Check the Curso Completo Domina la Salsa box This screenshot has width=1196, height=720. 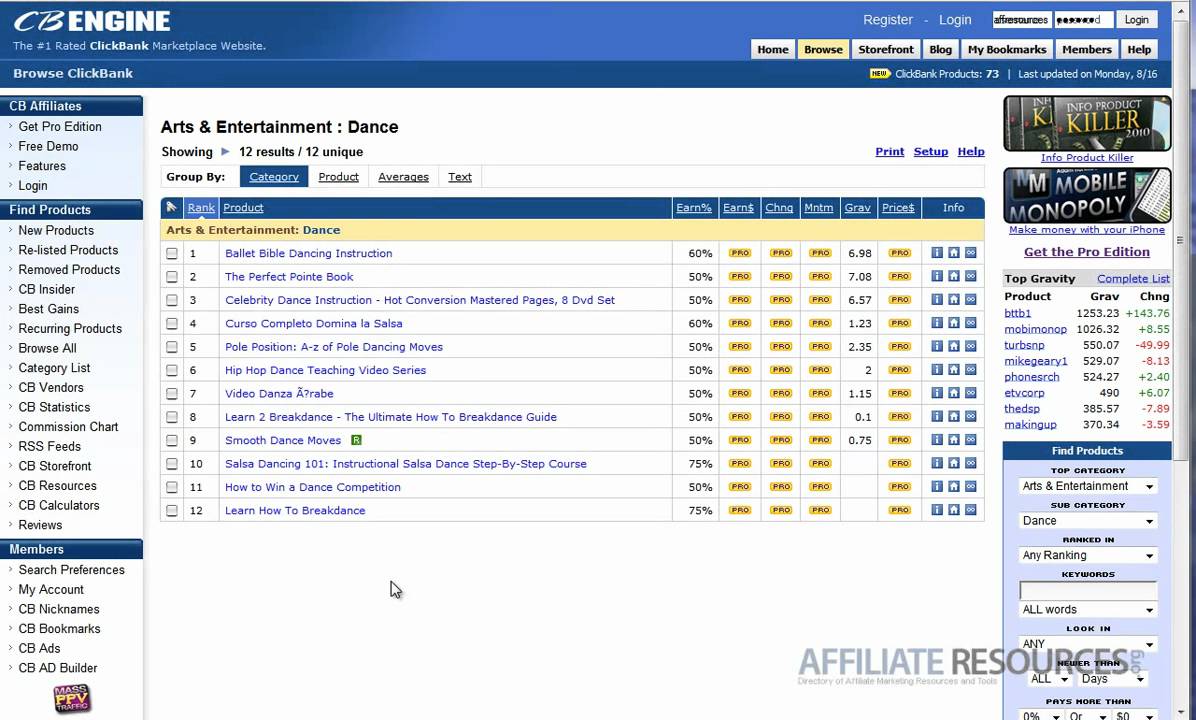[x=172, y=323]
